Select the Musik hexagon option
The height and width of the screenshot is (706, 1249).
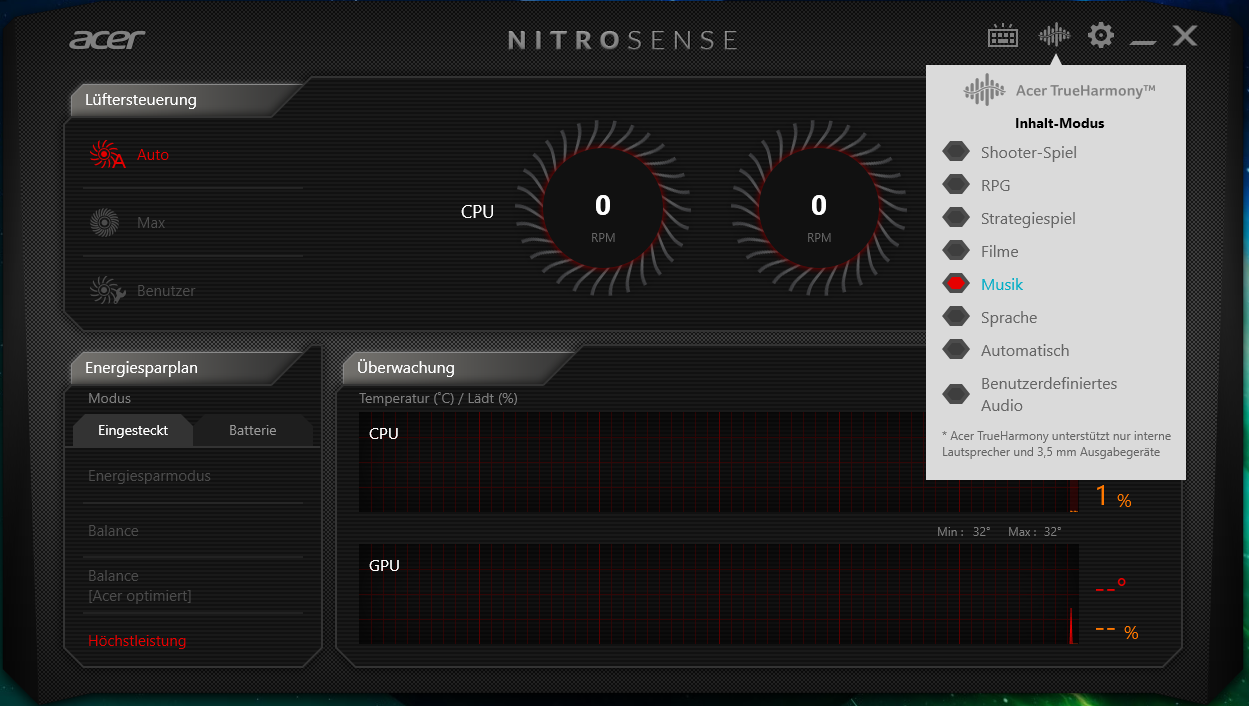[x=957, y=285]
